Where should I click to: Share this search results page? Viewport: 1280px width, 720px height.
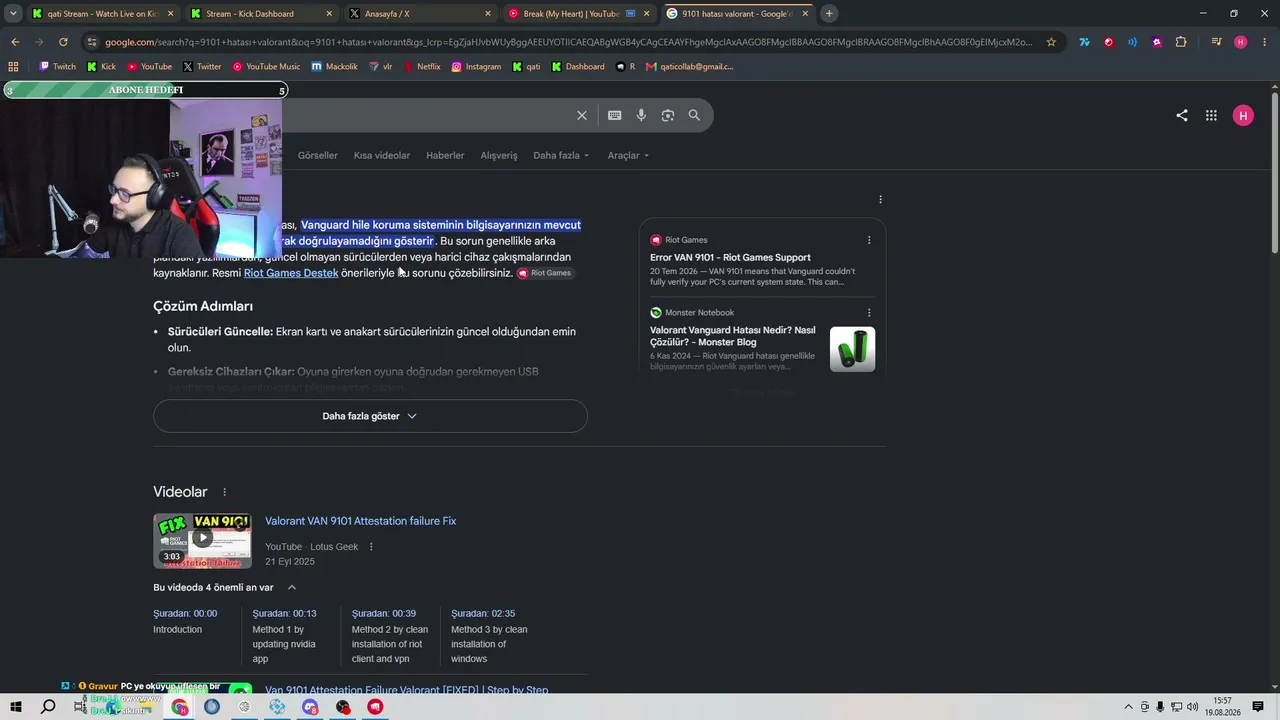1182,115
